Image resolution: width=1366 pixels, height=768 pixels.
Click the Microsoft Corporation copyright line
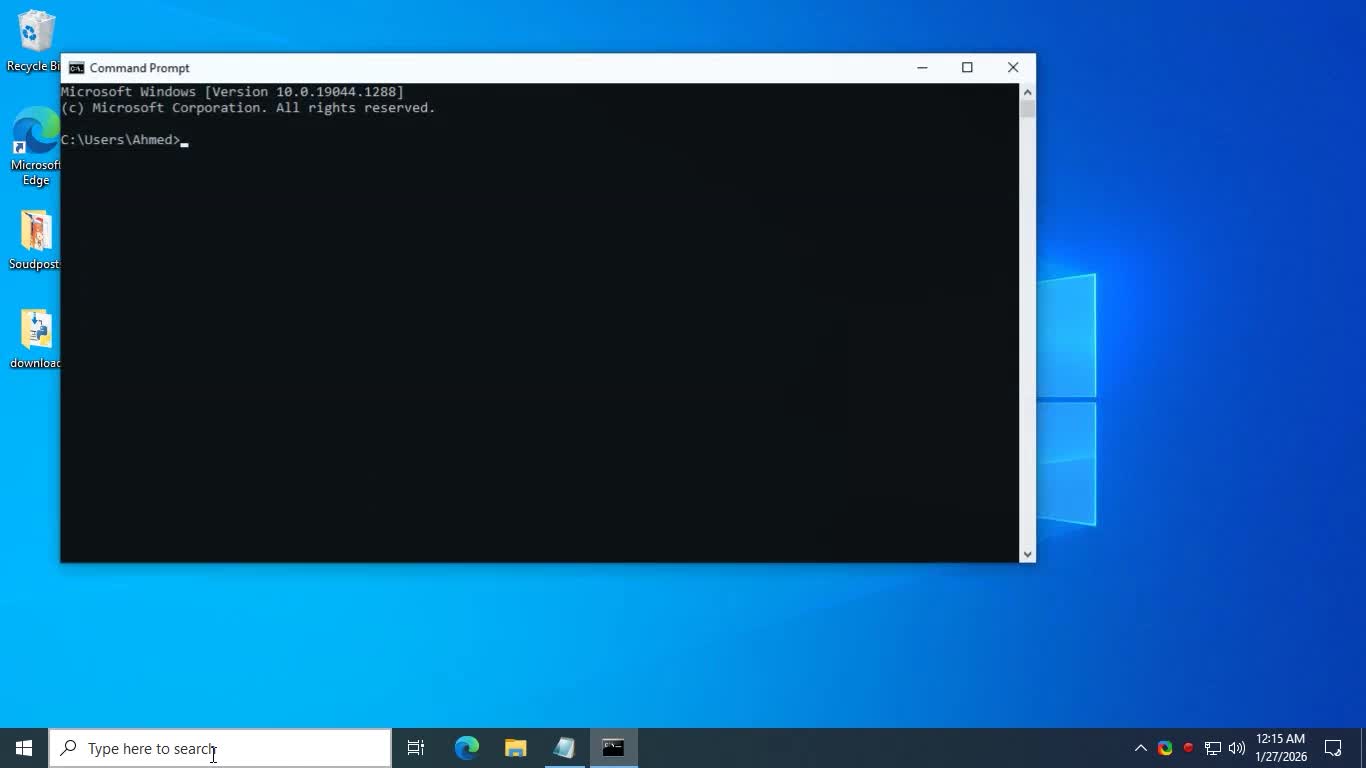coord(248,108)
